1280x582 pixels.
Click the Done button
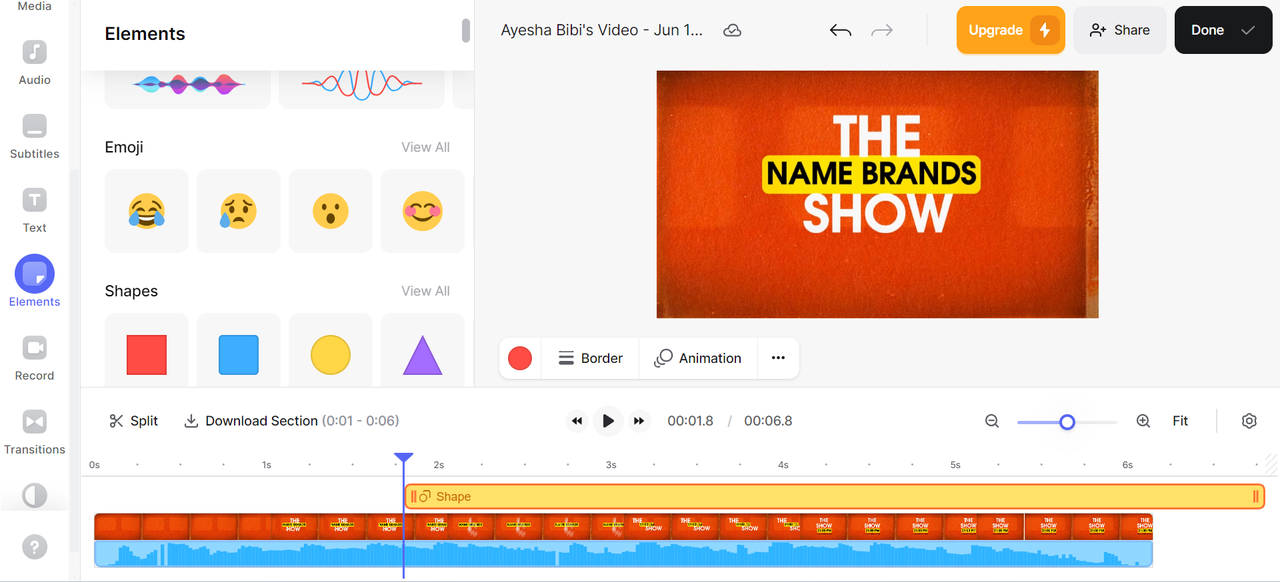[x=1222, y=30]
